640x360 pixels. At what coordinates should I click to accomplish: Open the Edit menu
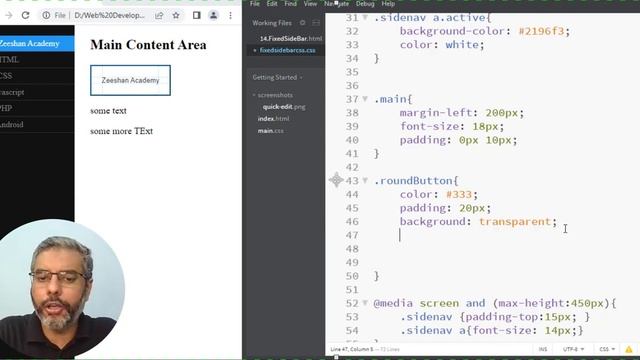pyautogui.click(x=272, y=4)
